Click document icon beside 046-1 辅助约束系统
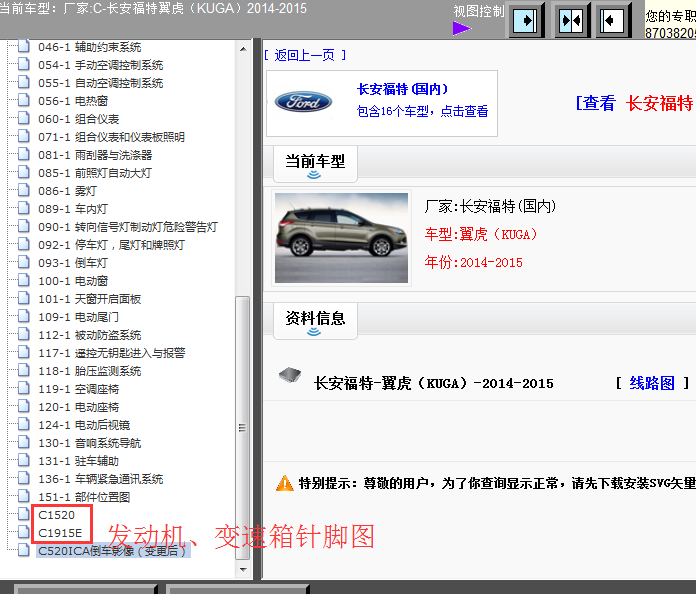 coord(24,46)
